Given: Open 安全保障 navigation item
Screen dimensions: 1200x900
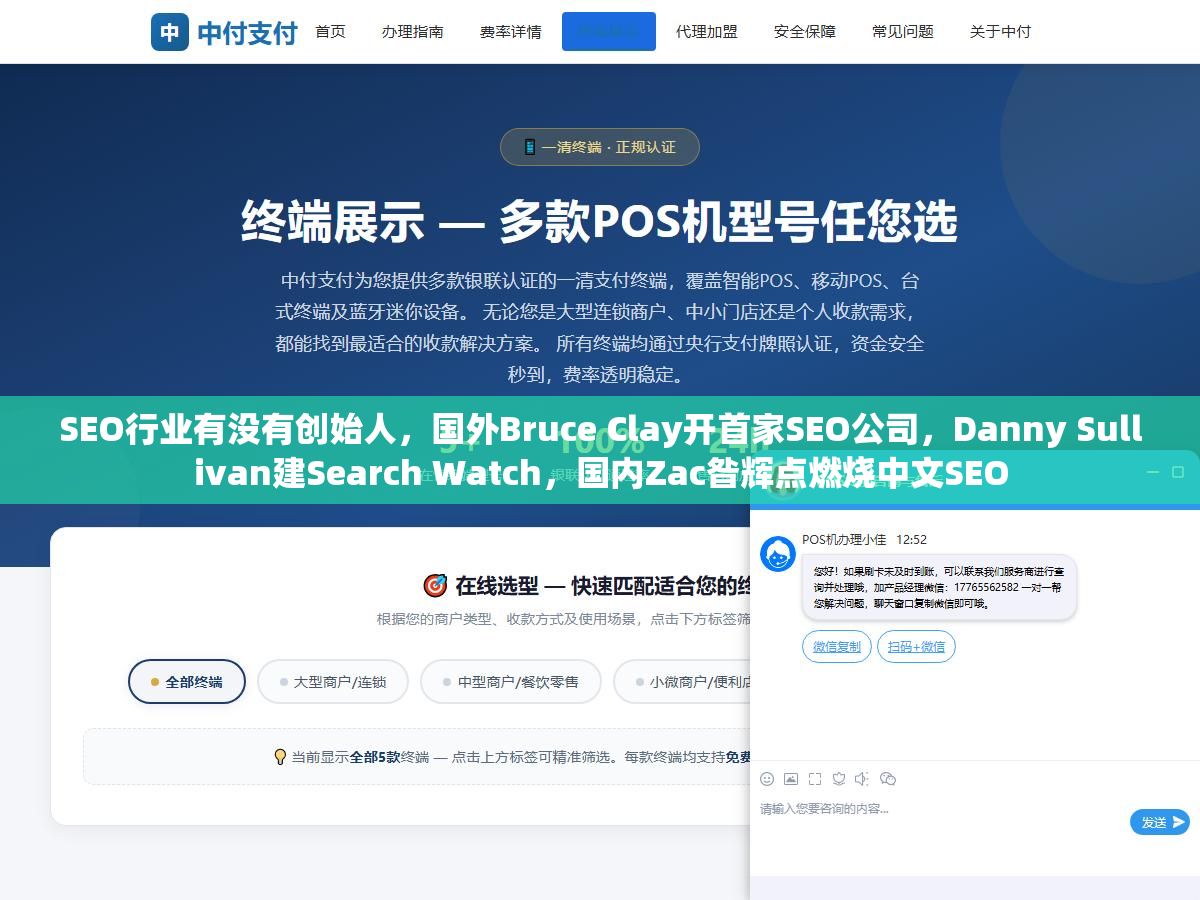Looking at the screenshot, I should tap(804, 32).
